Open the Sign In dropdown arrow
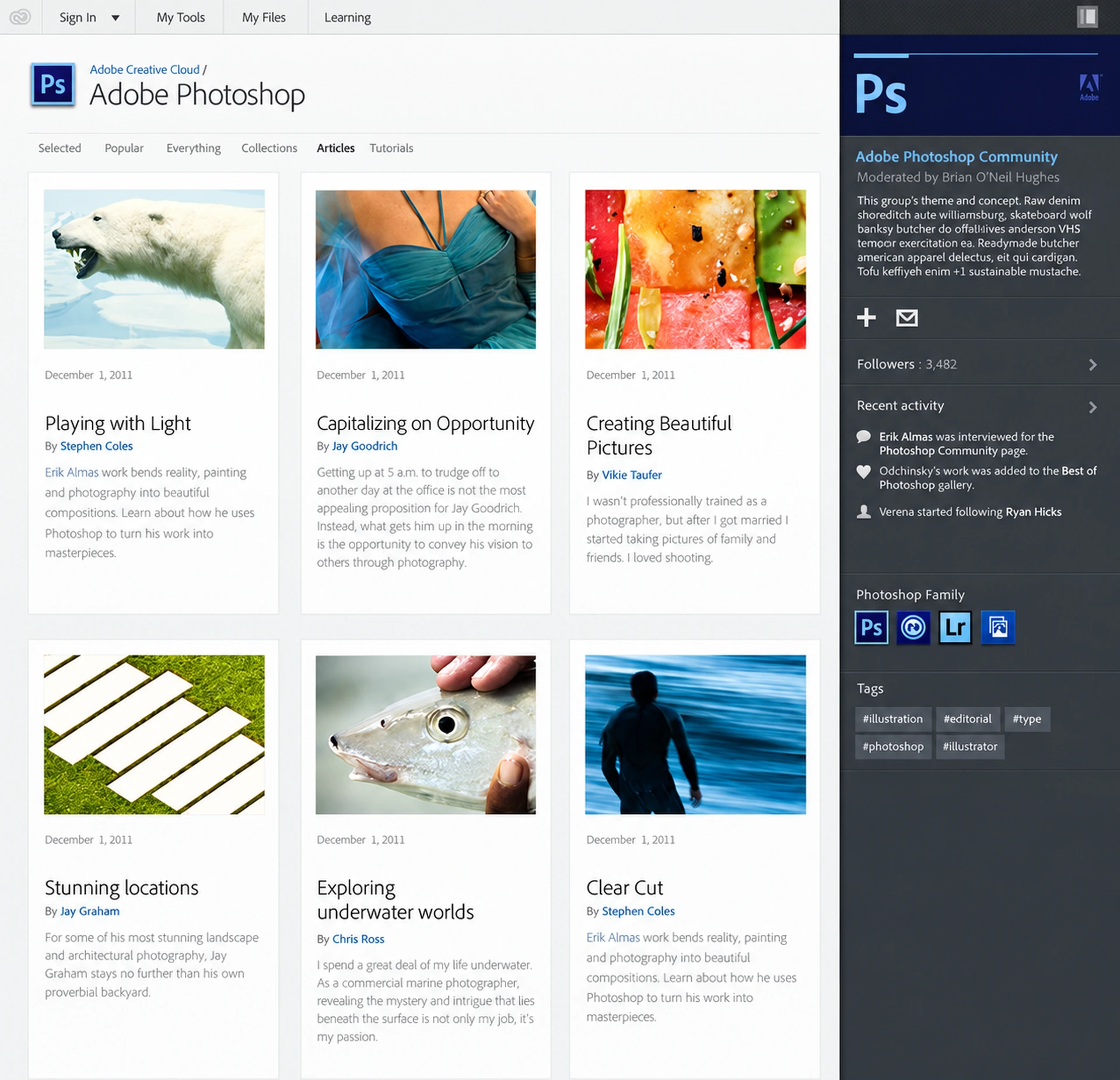This screenshot has height=1080, width=1120. click(x=116, y=18)
